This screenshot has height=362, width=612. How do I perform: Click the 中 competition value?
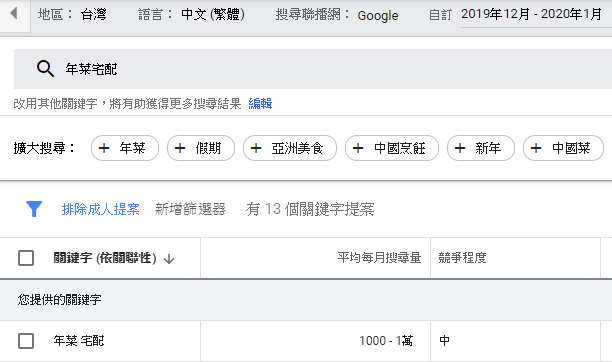click(x=444, y=341)
